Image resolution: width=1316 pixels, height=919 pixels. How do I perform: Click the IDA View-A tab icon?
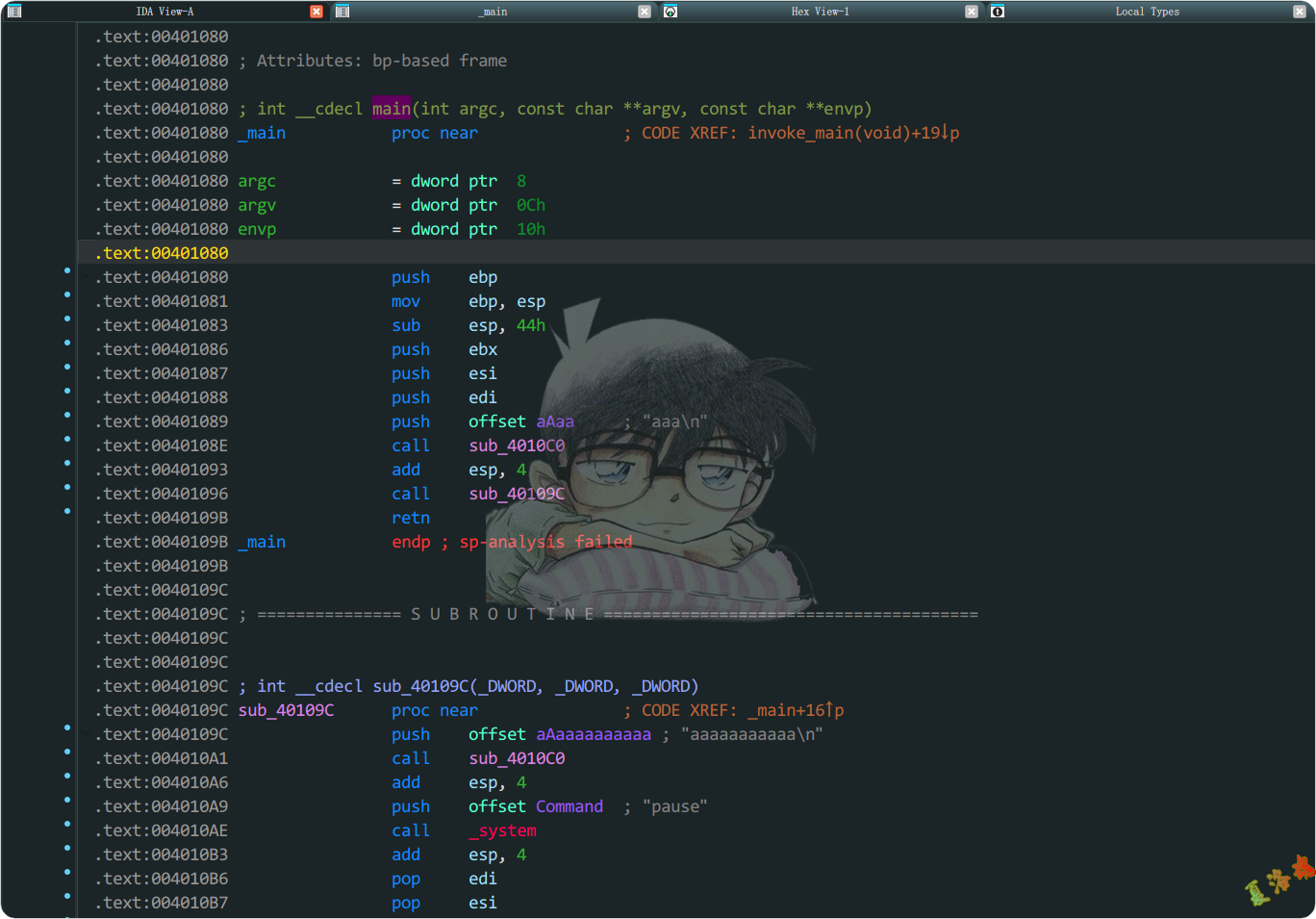pos(14,12)
